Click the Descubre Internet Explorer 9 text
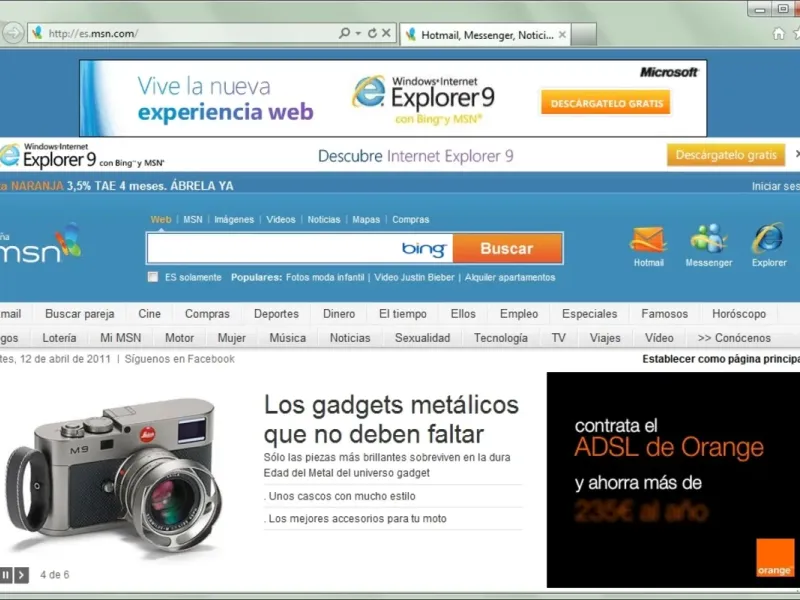The image size is (800, 600). (x=415, y=156)
